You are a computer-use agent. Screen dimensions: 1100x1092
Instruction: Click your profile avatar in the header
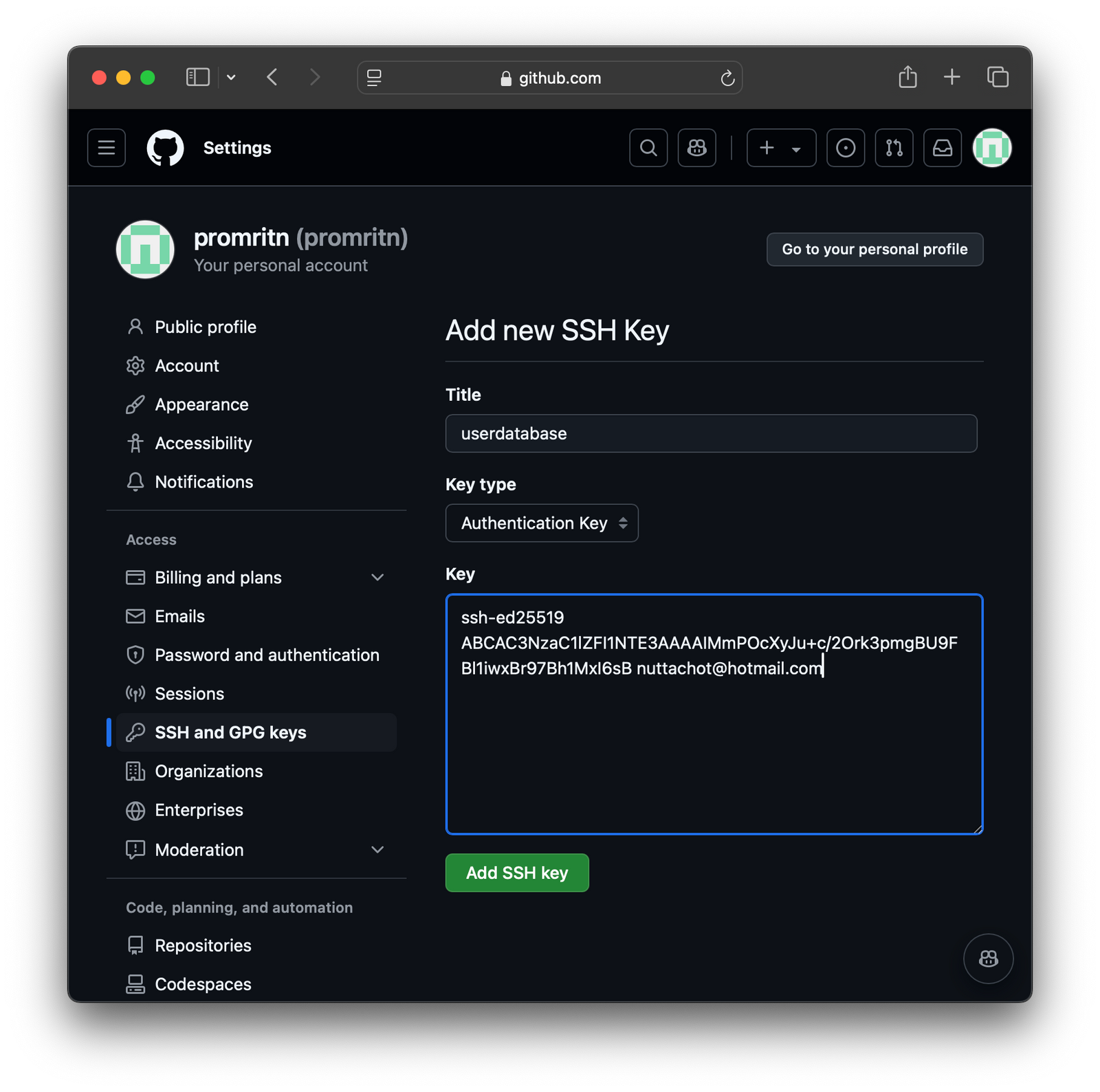click(991, 147)
